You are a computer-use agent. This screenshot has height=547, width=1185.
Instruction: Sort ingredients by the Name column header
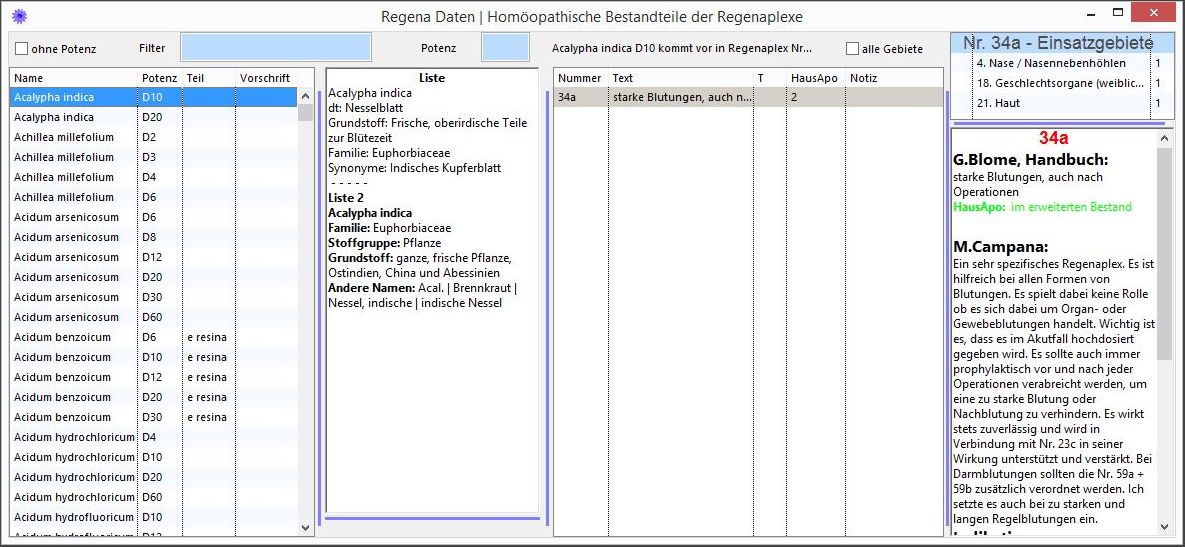(x=73, y=78)
